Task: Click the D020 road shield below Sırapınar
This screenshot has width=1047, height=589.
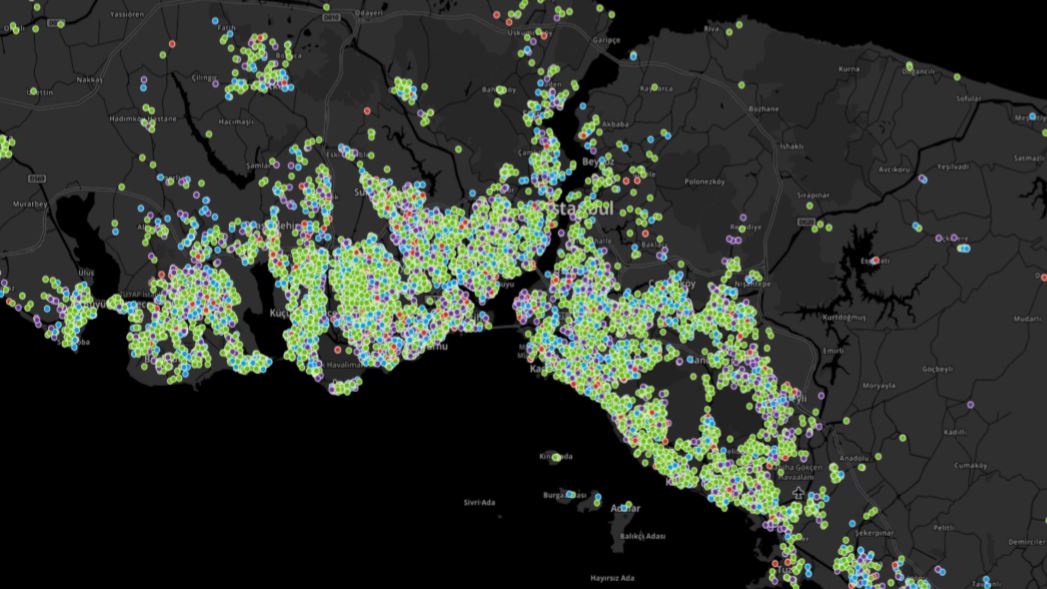Action: point(806,222)
